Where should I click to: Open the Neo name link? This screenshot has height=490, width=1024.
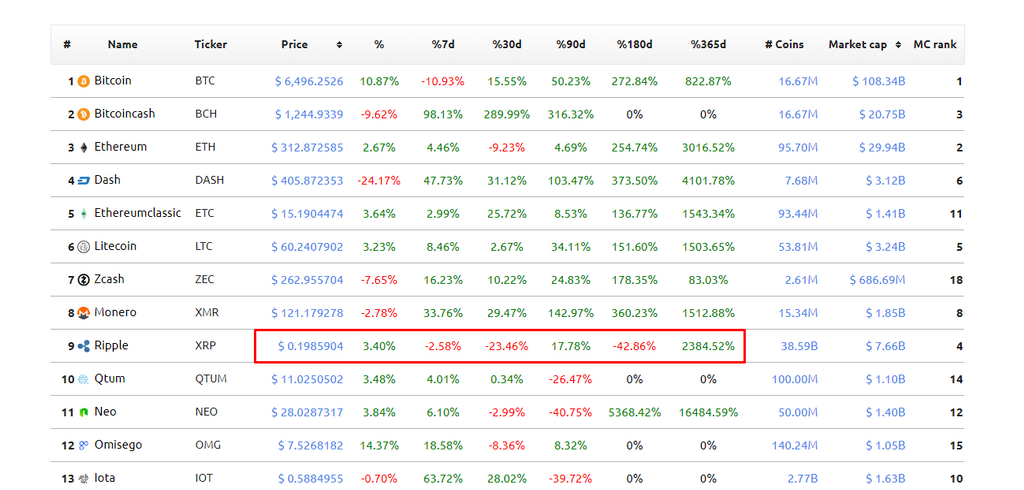[x=105, y=412]
